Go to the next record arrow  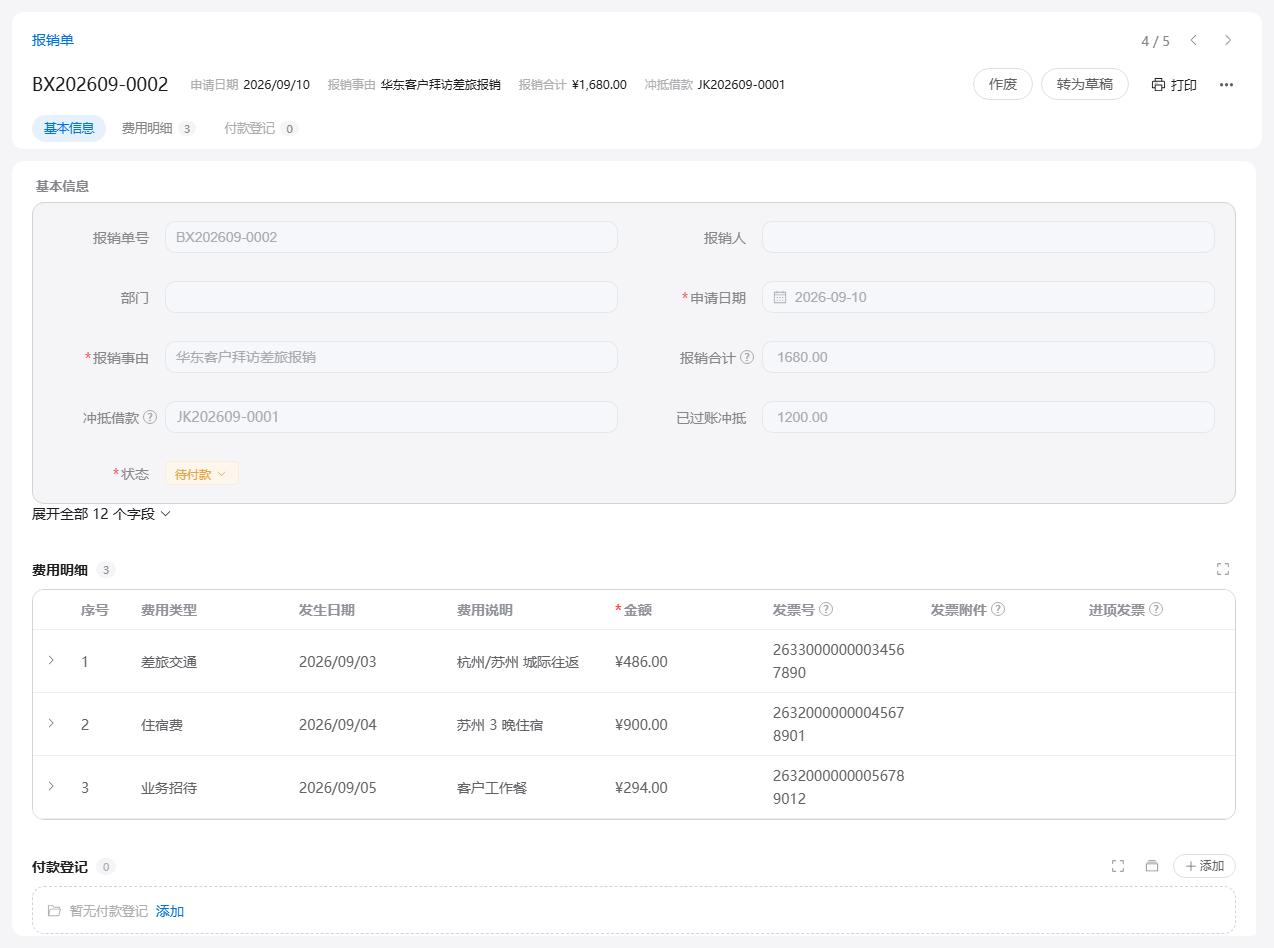[1228, 40]
